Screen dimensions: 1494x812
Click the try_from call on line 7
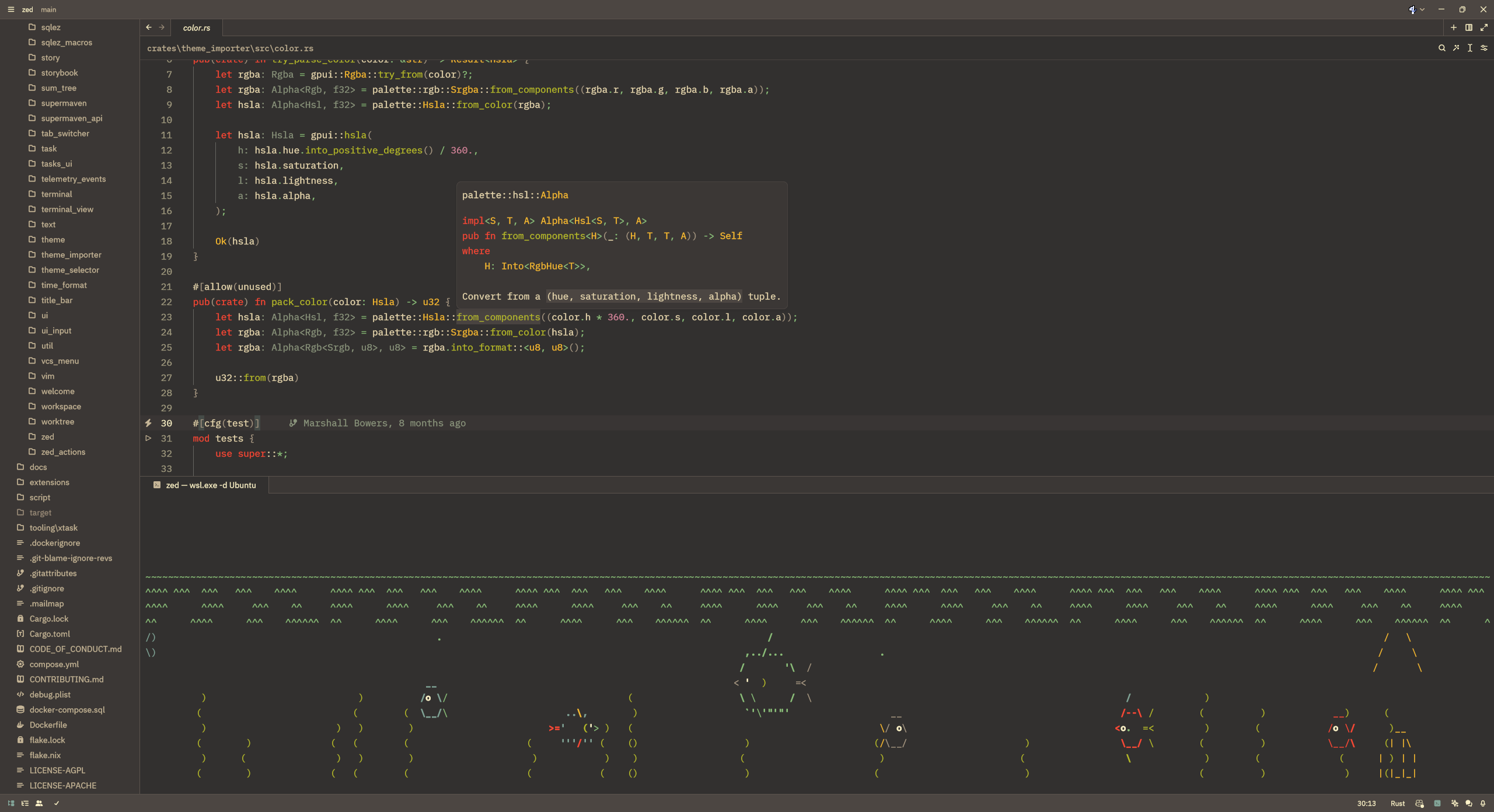400,74
